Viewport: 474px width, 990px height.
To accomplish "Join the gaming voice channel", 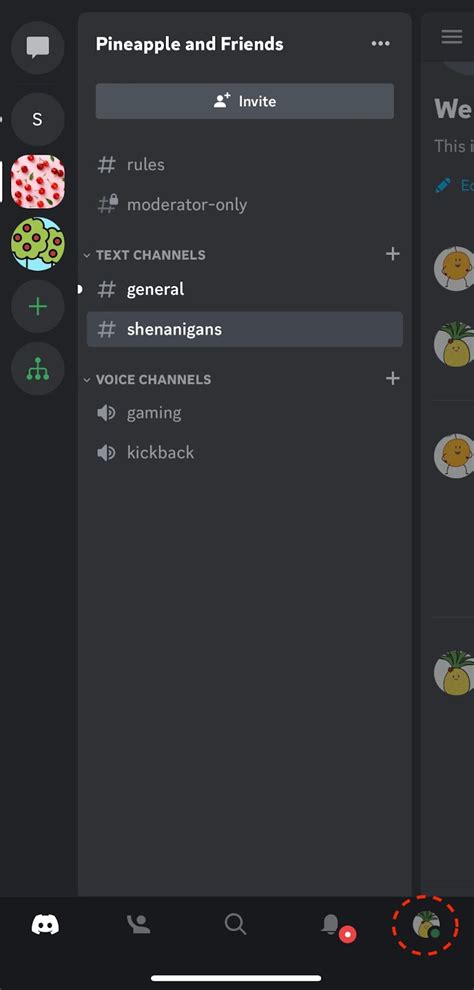I will click(x=245, y=413).
